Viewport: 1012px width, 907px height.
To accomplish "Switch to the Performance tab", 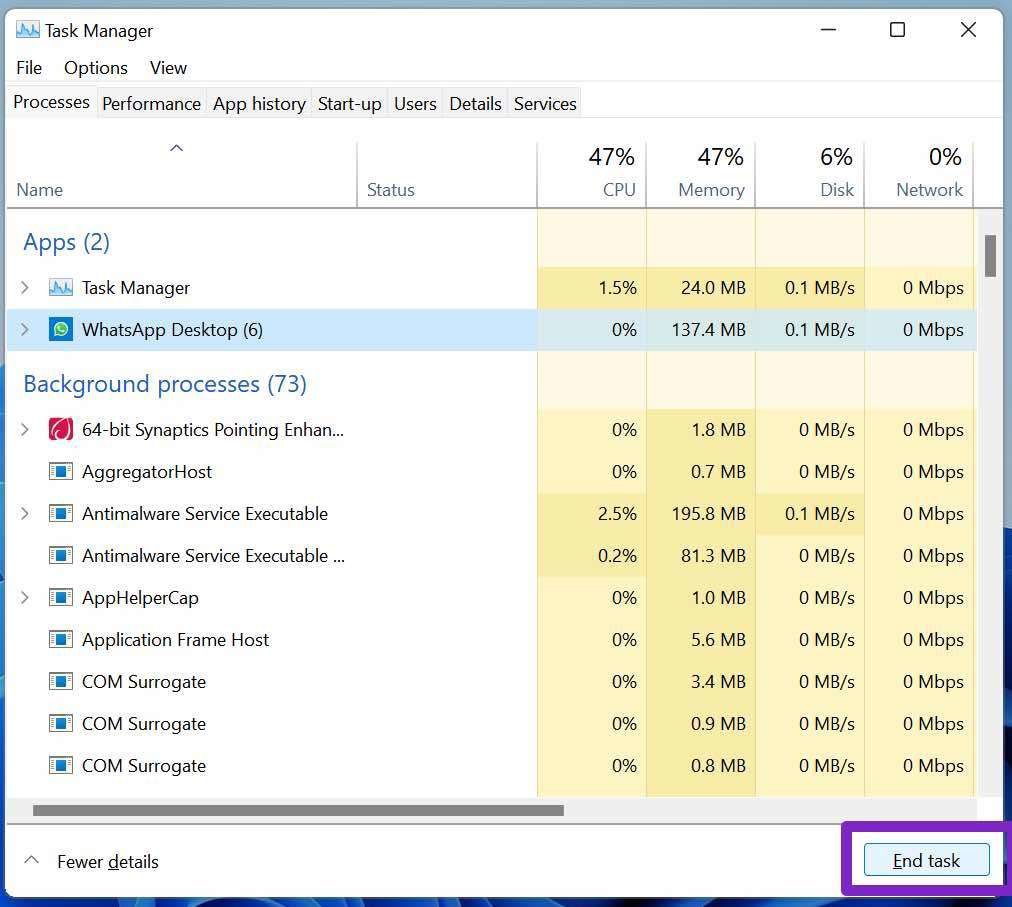I will click(152, 104).
